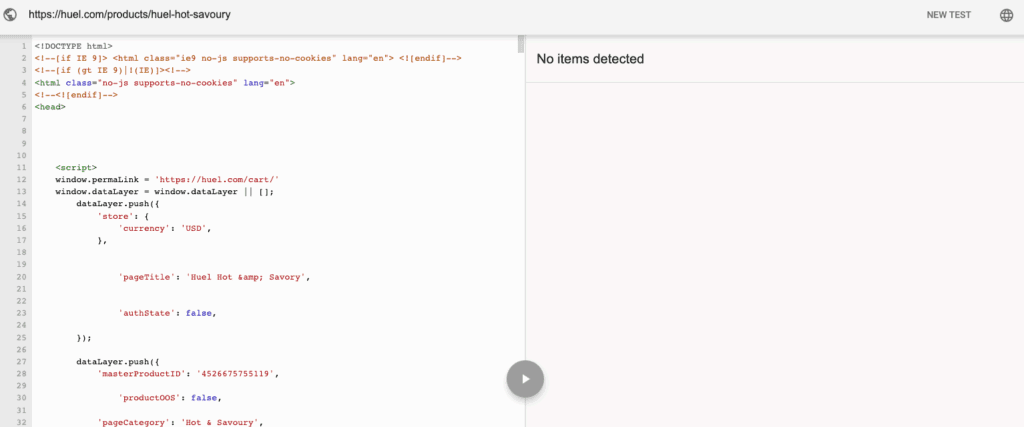Click the closing }); on line 25
The width and height of the screenshot is (1024, 427).
(x=84, y=338)
